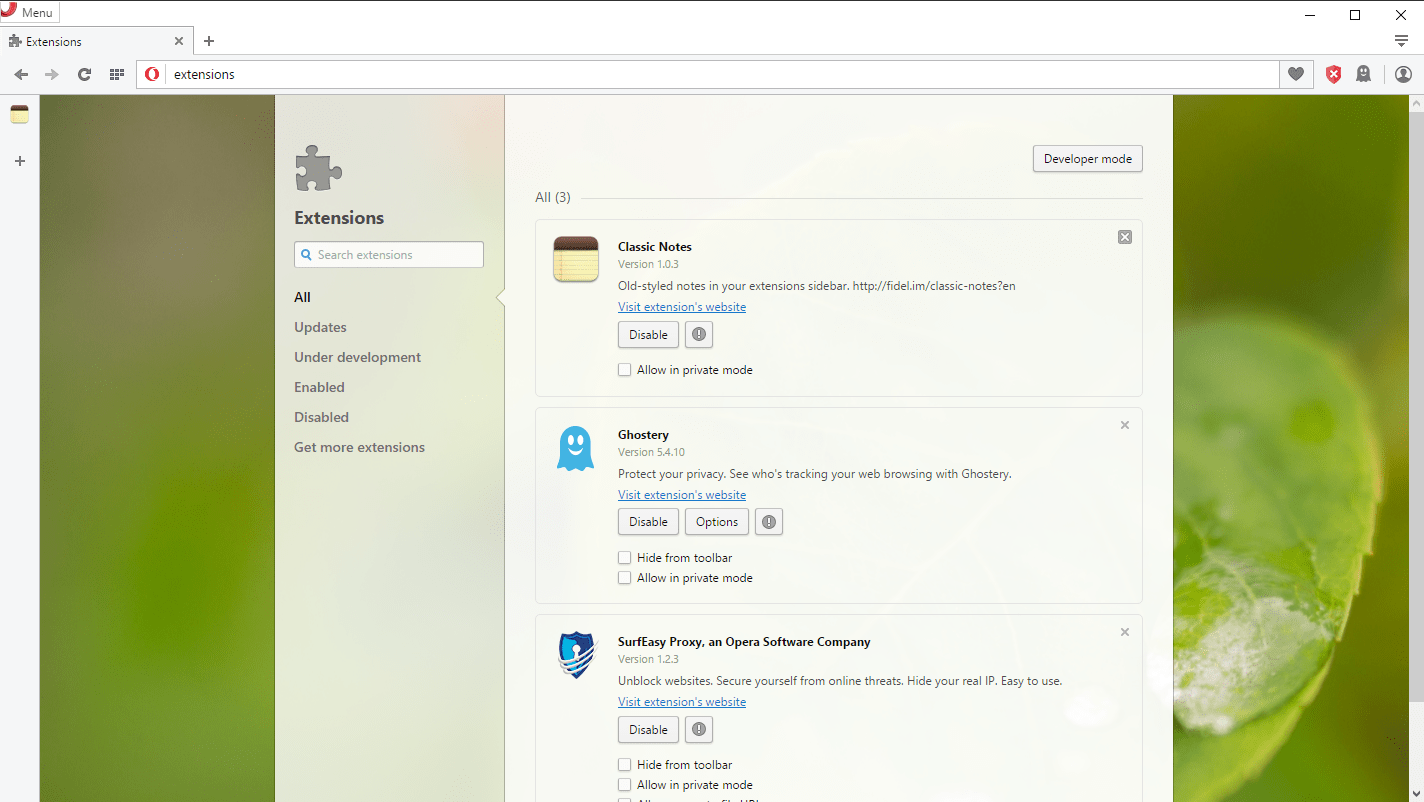Screen dimensions: 1424x802
Task: Click the Classic Notes notepad icon
Action: [x=575, y=259]
